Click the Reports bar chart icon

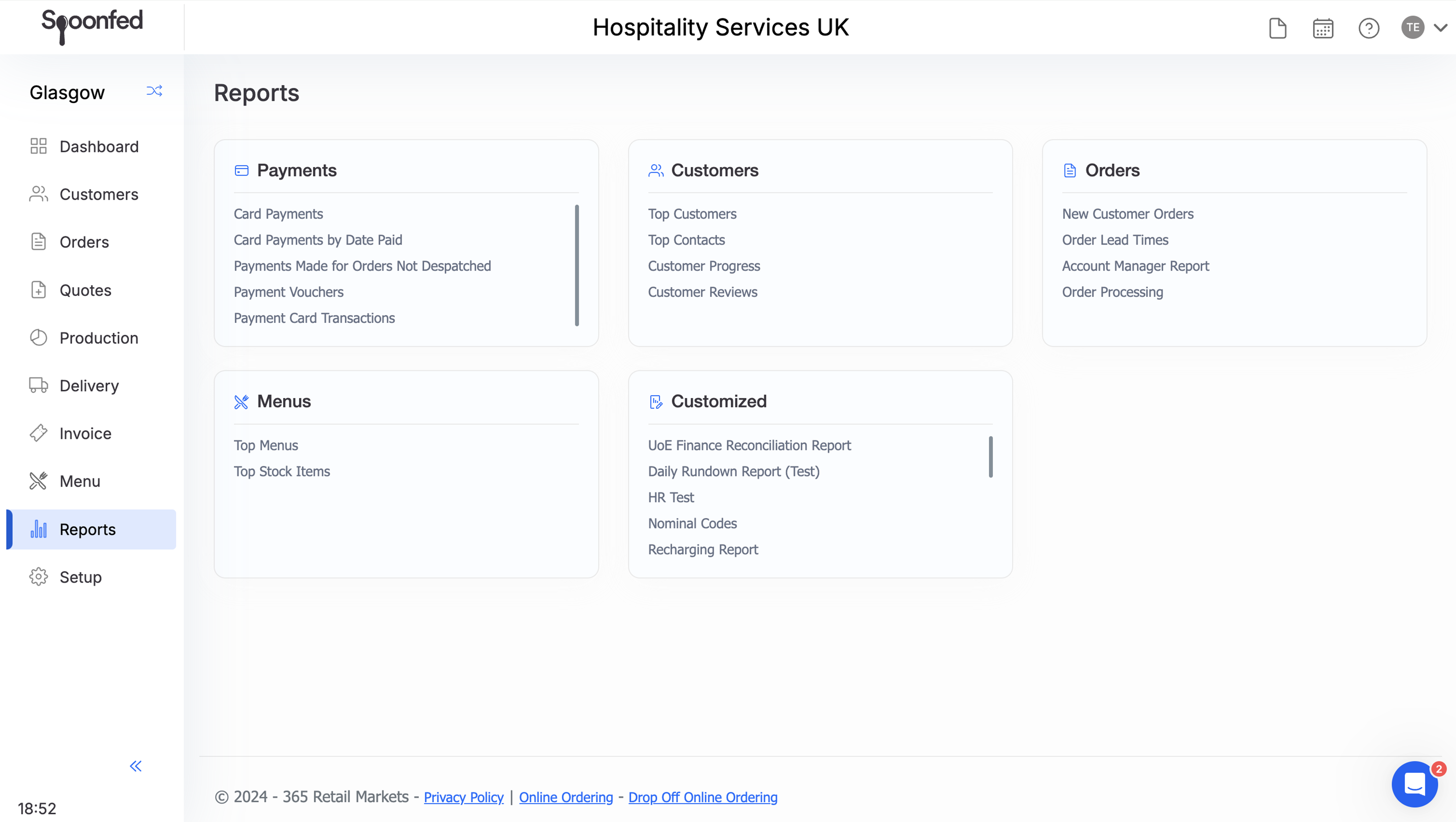39,529
